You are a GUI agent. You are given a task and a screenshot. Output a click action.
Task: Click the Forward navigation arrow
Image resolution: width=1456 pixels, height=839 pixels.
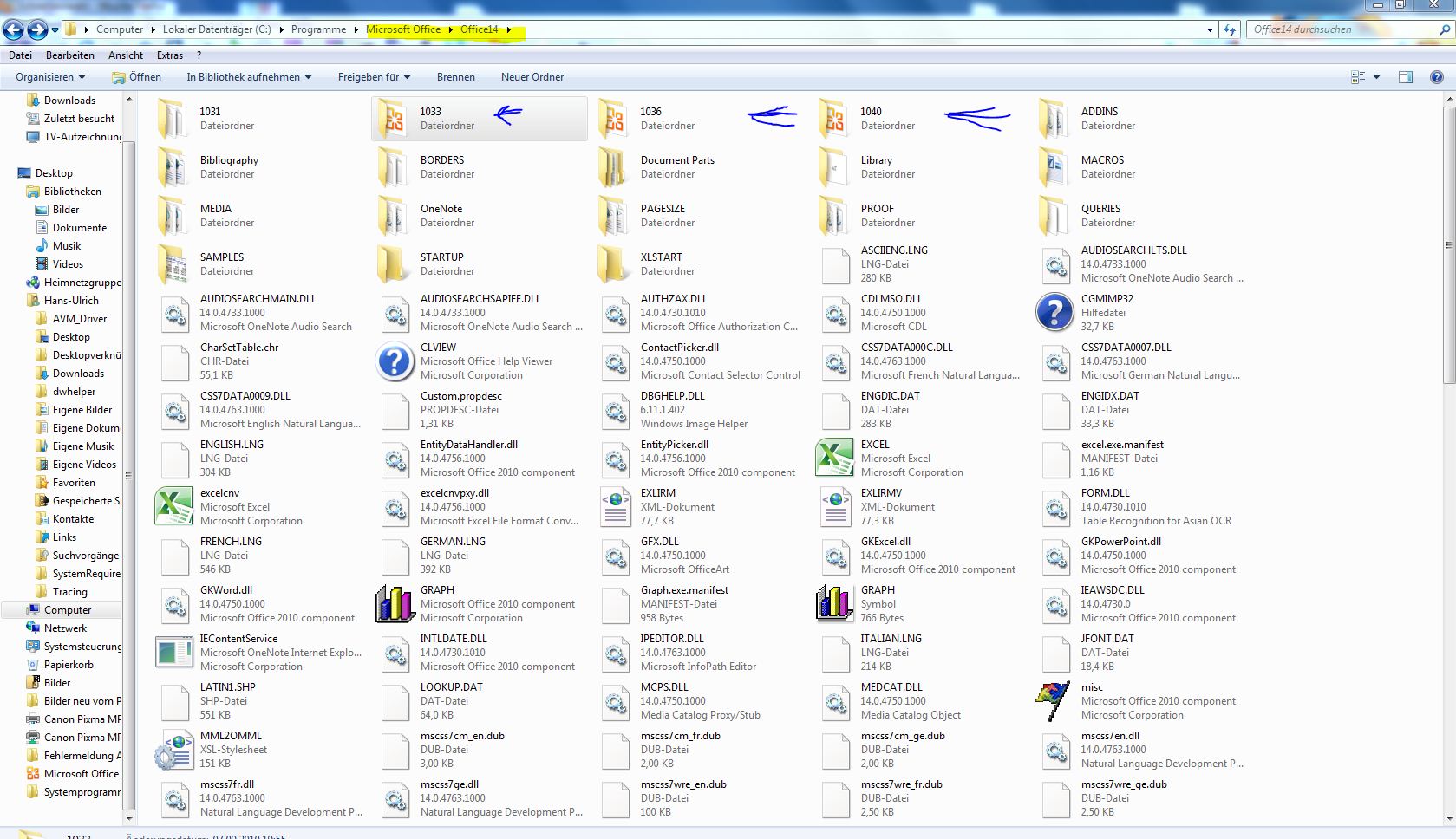pos(37,29)
